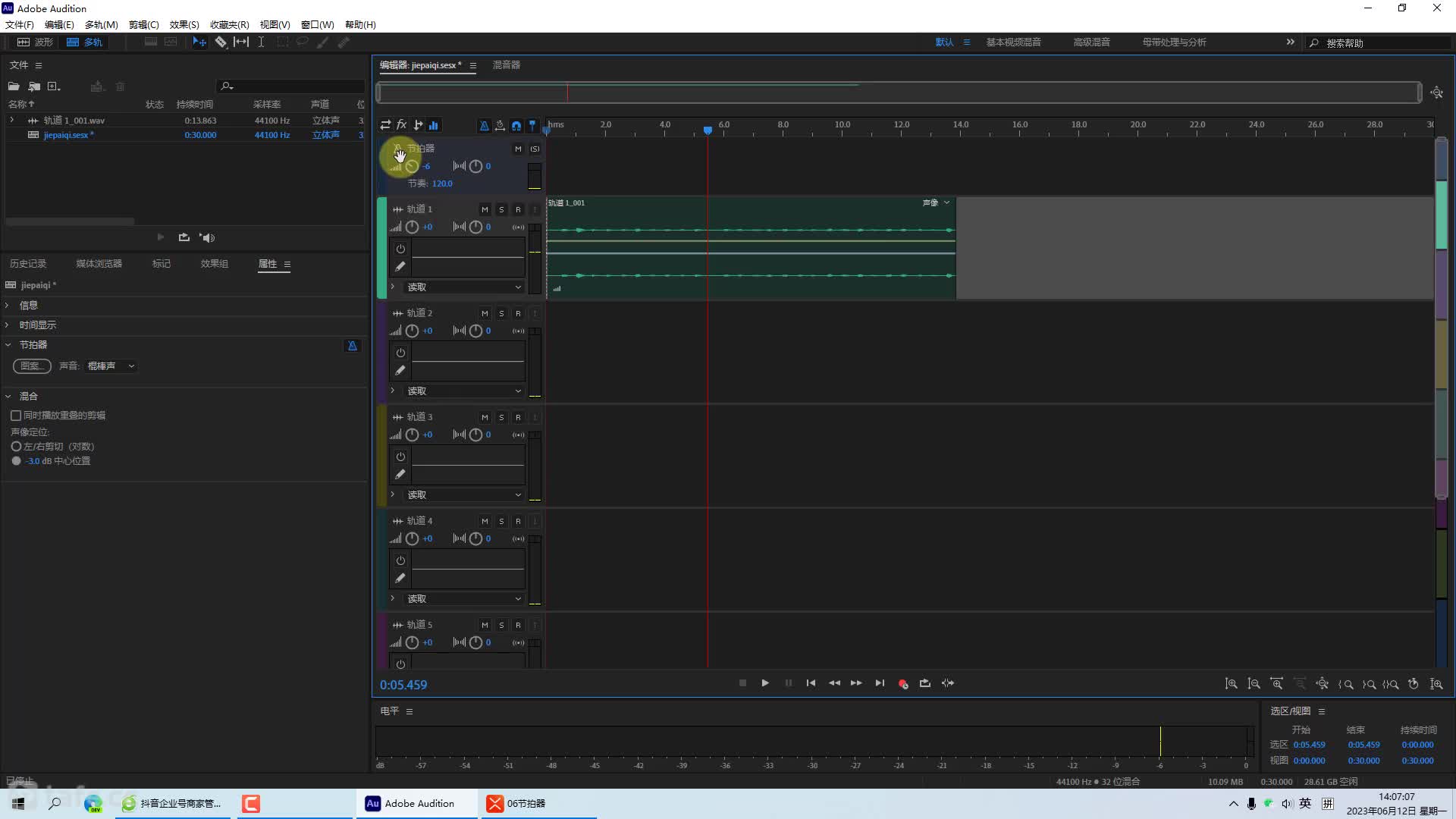The height and width of the screenshot is (819, 1456).
Task: Switch to the 混音器 tab
Action: (x=507, y=65)
